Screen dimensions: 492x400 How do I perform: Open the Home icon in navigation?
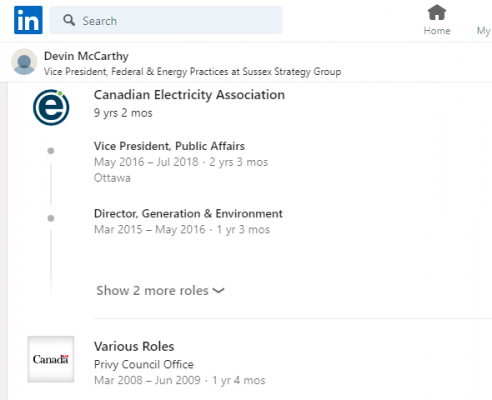click(437, 12)
